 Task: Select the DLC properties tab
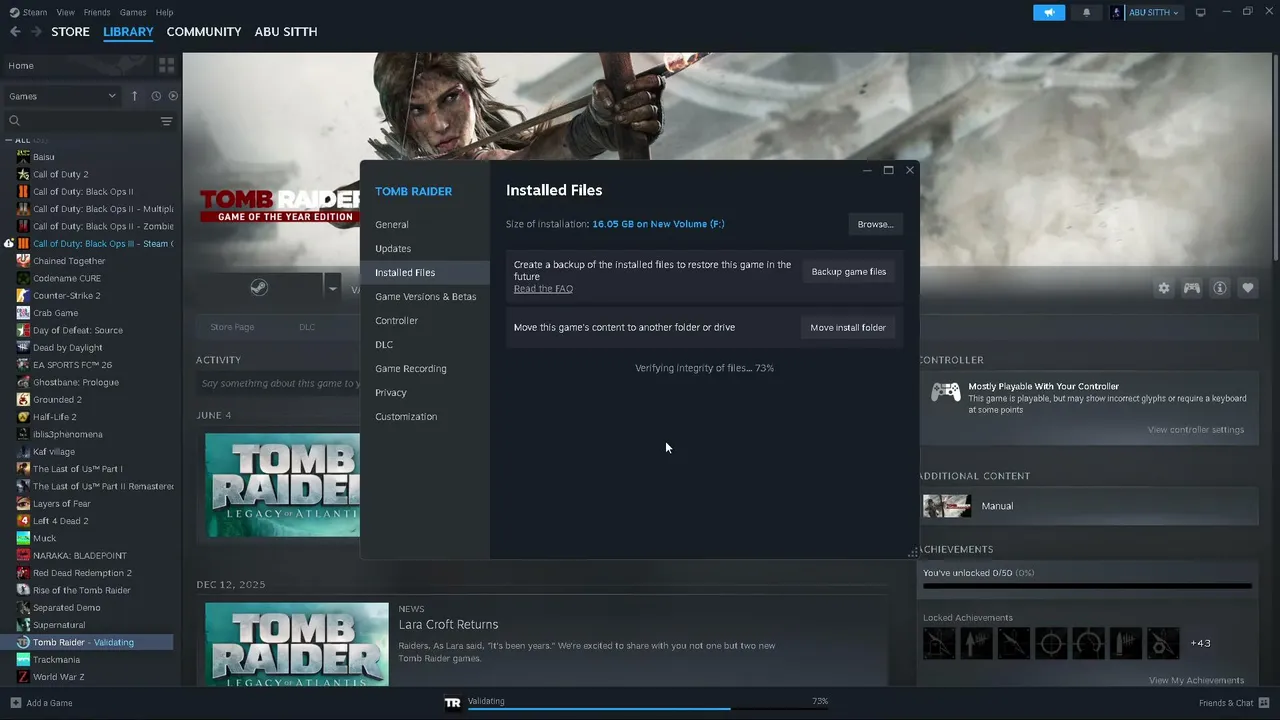(425, 345)
